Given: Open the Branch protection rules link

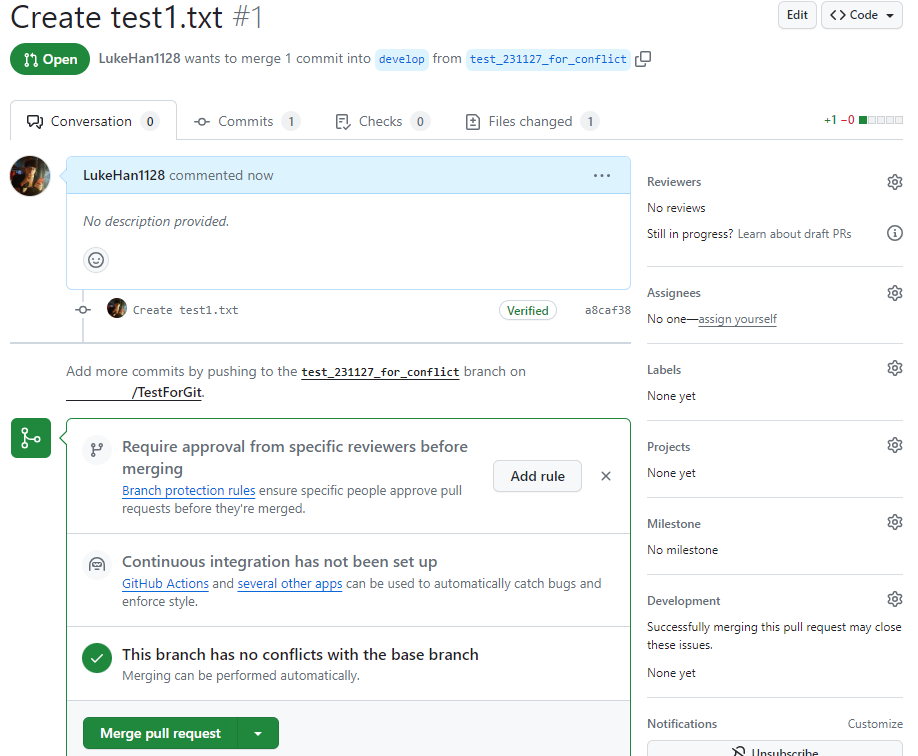Looking at the screenshot, I should 189,490.
